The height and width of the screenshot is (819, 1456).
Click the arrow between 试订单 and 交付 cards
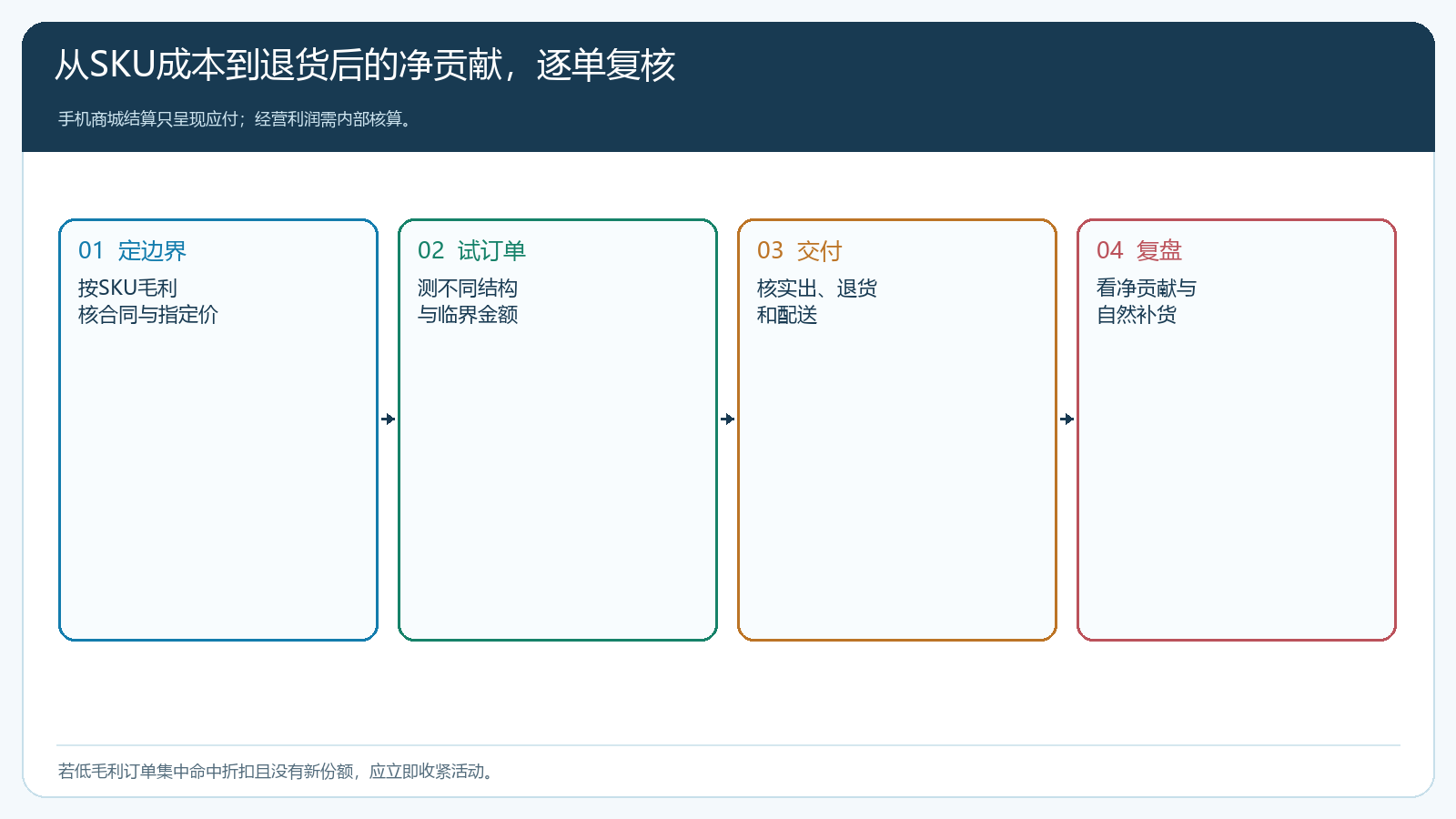728,420
